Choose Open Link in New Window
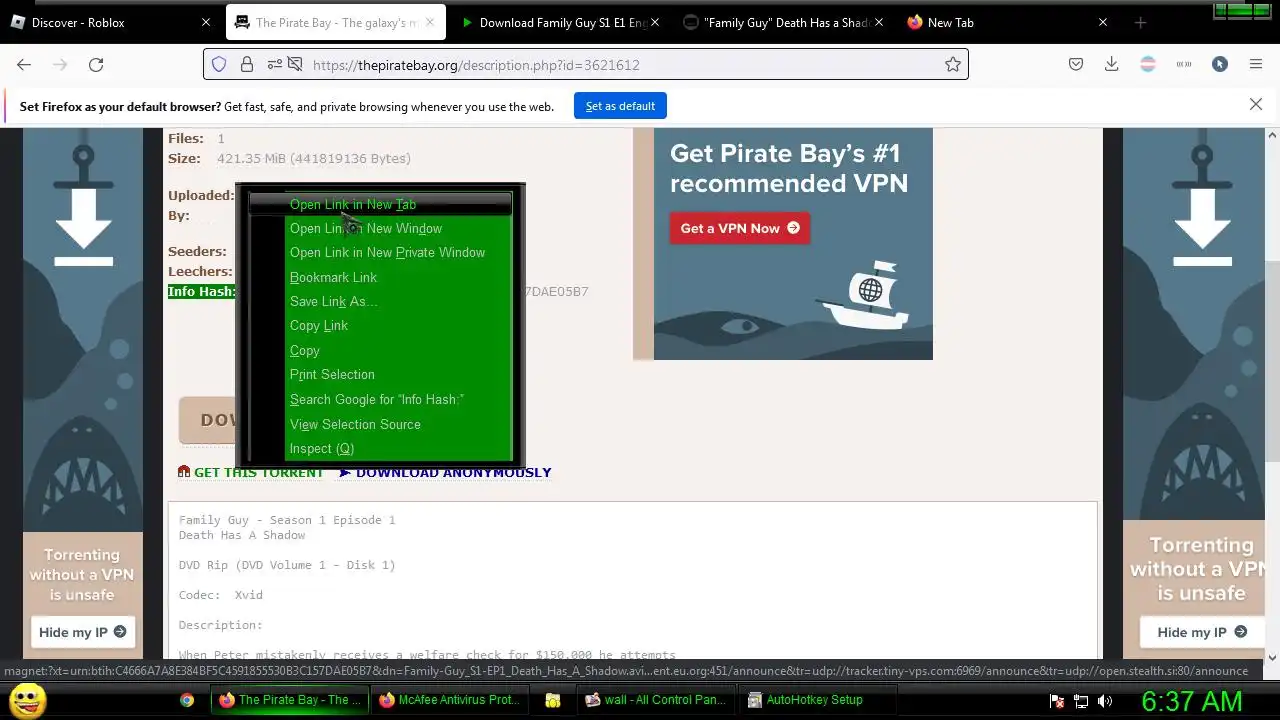The height and width of the screenshot is (720, 1280). point(380,228)
